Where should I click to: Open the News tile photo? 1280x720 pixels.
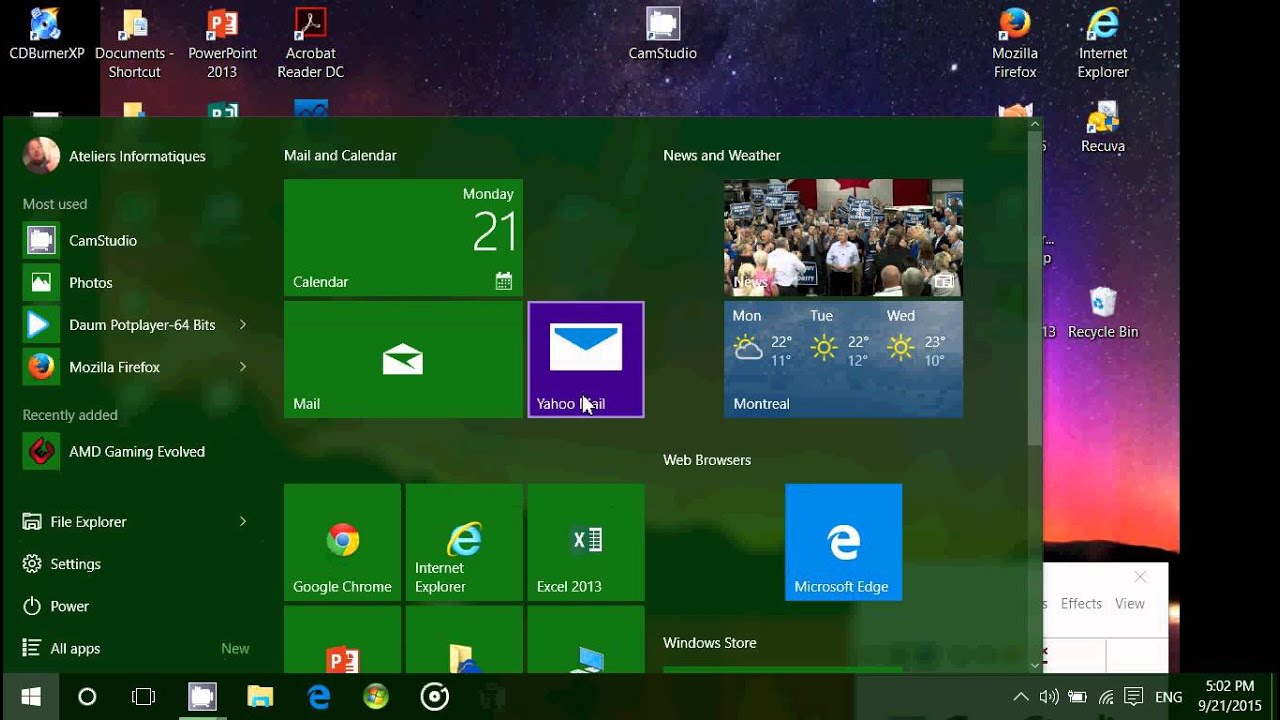[843, 237]
